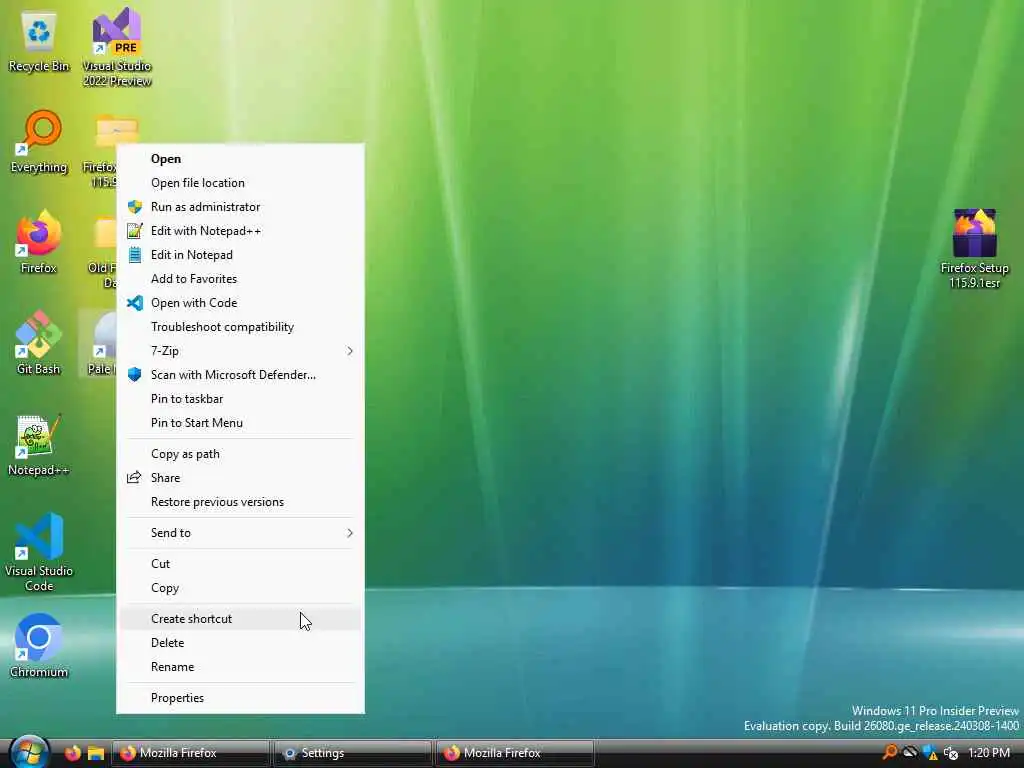Choose Add to Favorites

[240, 279]
